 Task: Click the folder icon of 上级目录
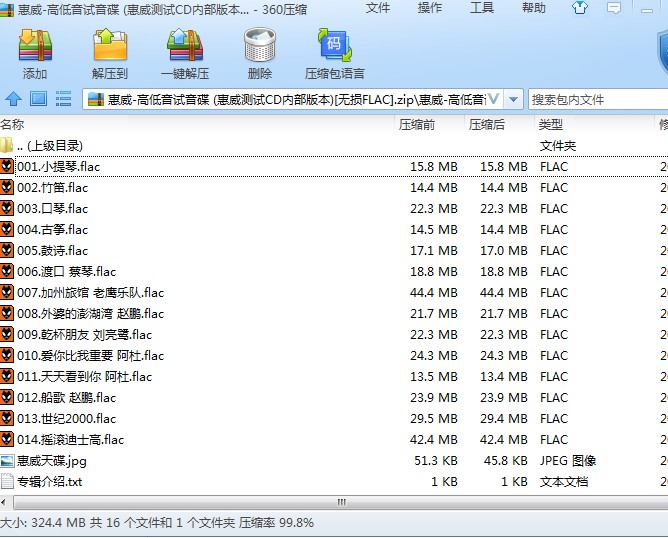(7, 145)
